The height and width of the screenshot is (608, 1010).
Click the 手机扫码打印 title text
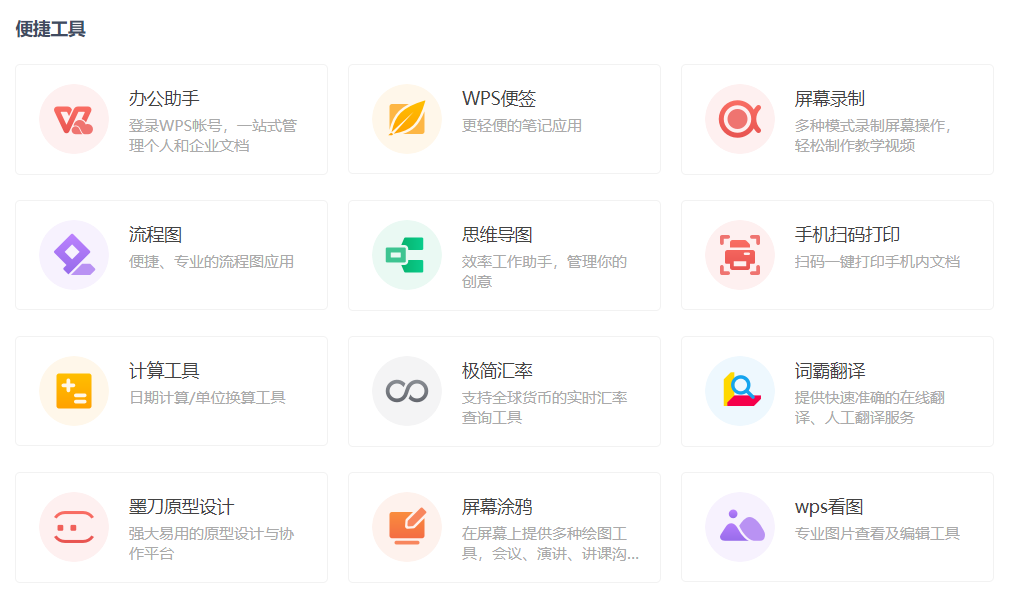847,235
